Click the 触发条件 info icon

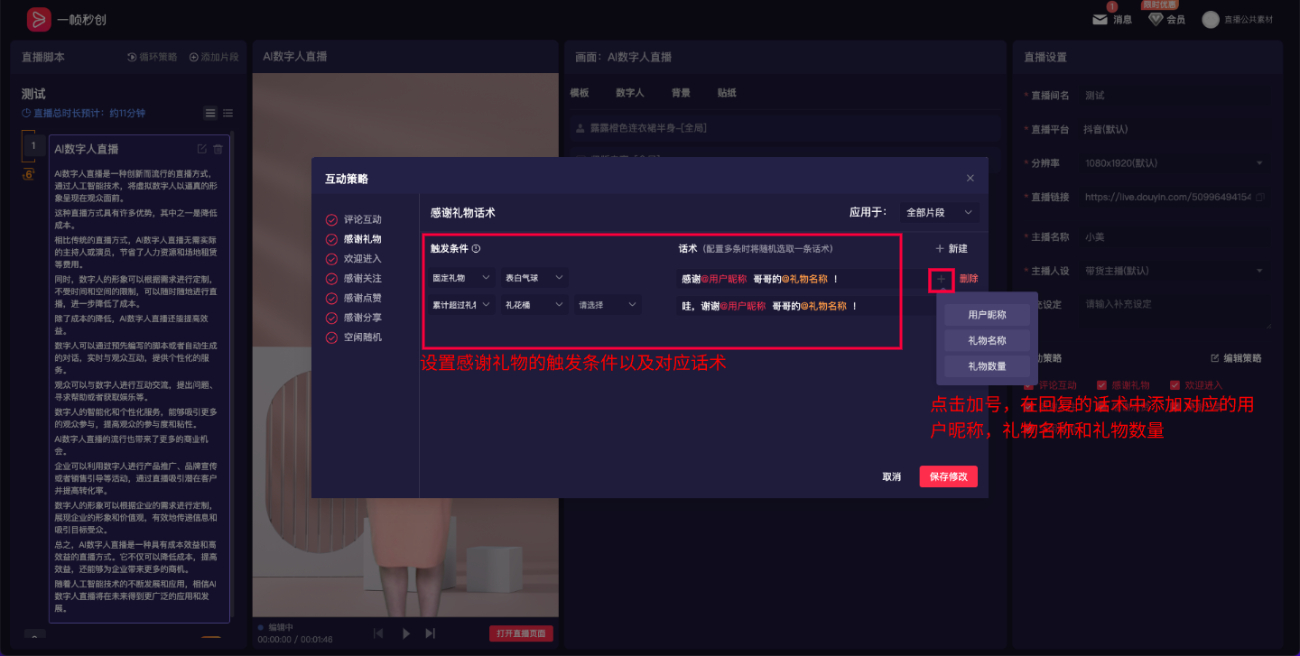[476, 249]
